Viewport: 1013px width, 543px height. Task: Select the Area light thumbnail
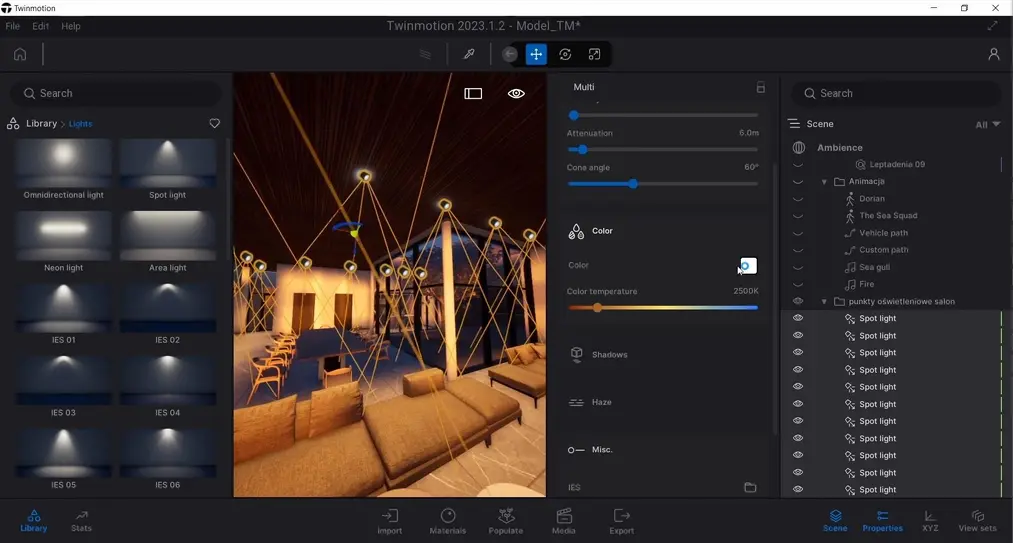pyautogui.click(x=167, y=235)
